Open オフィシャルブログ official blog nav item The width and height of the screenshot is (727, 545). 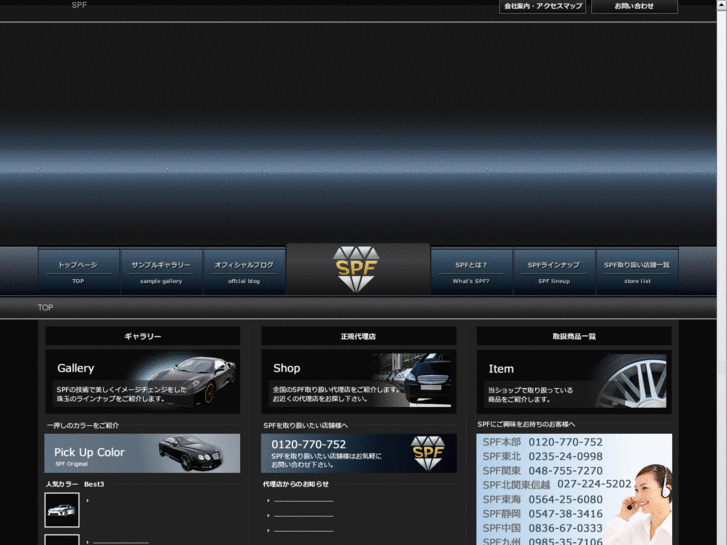pos(244,271)
